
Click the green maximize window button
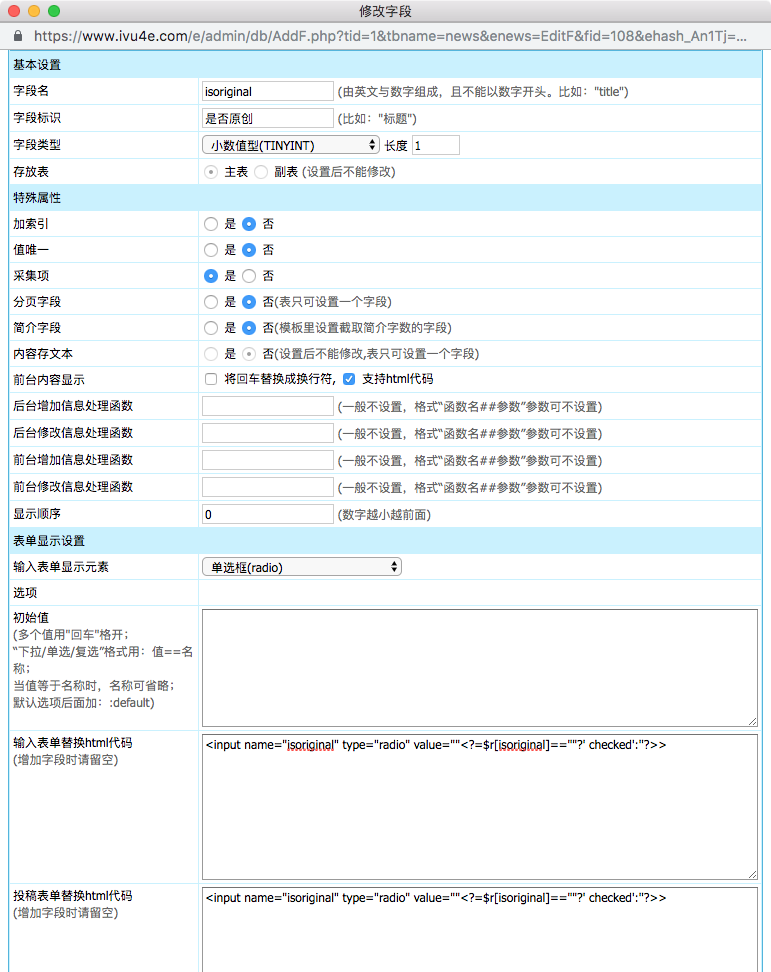(54, 11)
